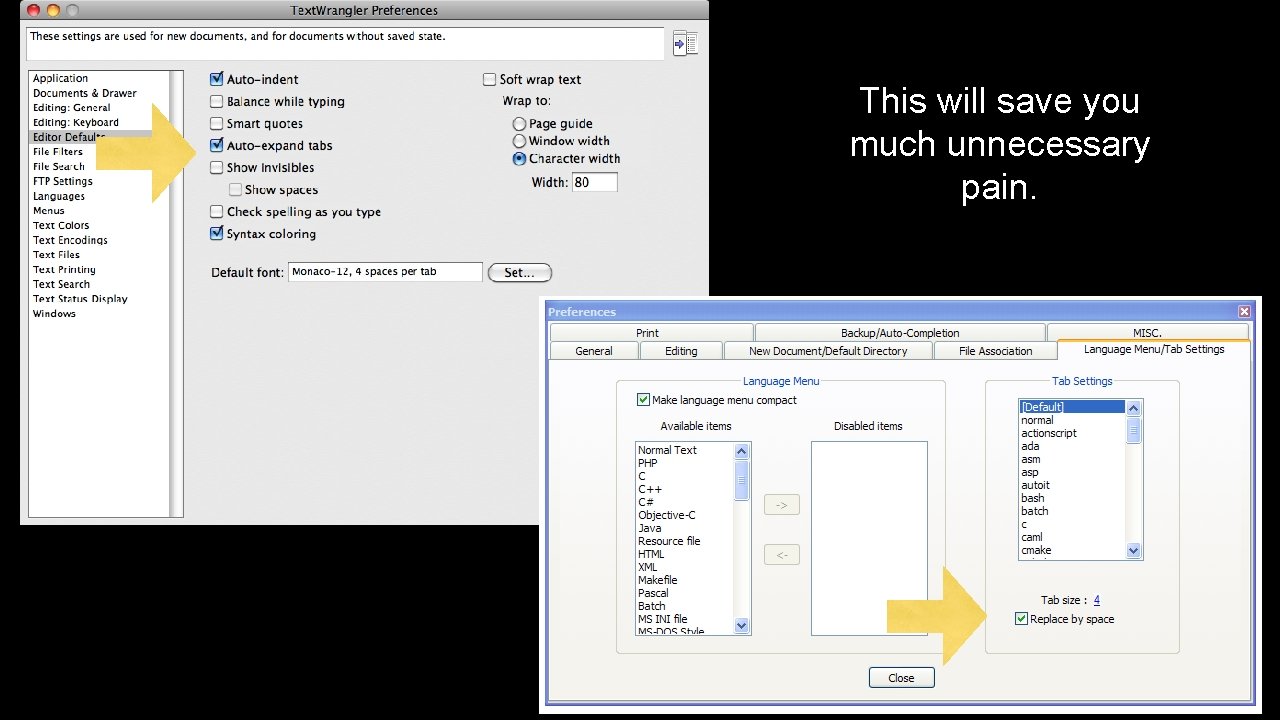This screenshot has height=720, width=1280.
Task: Select Windows in the category list
Action: (x=54, y=313)
